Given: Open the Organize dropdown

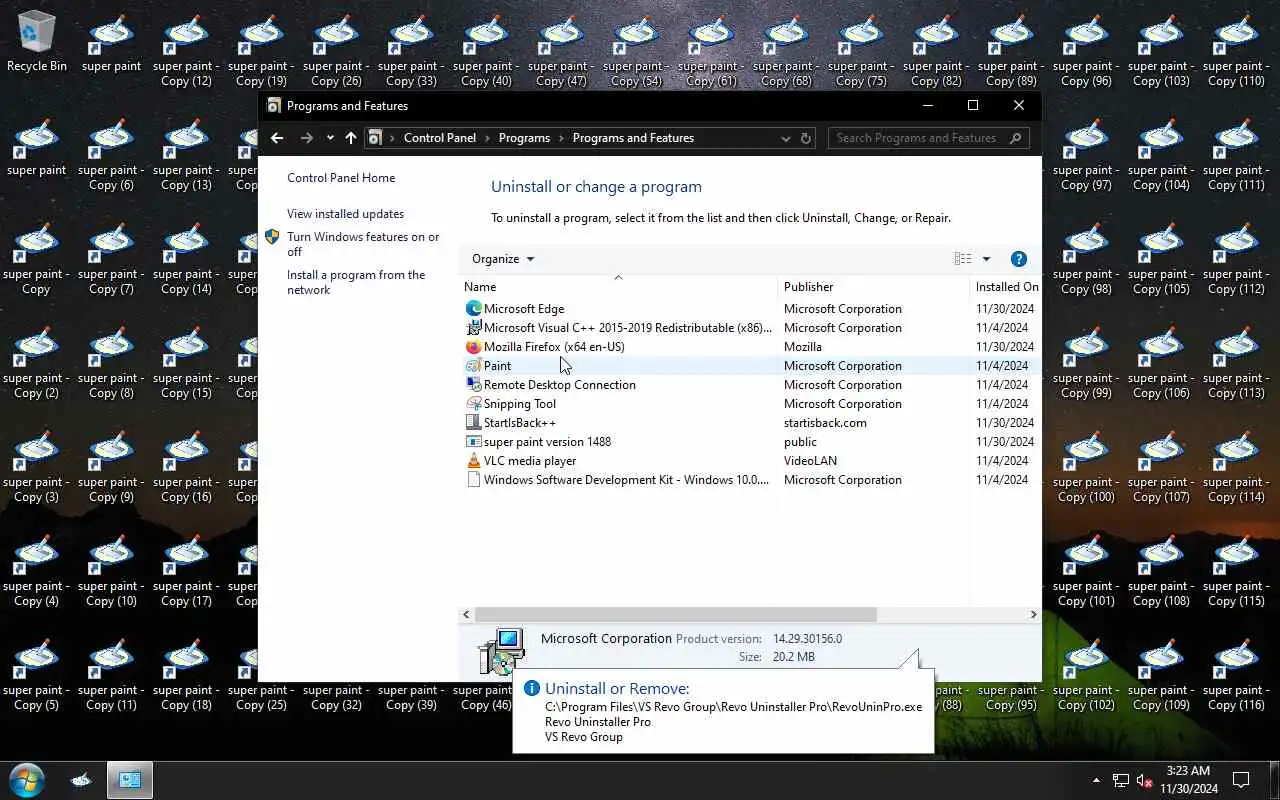Looking at the screenshot, I should pos(503,259).
